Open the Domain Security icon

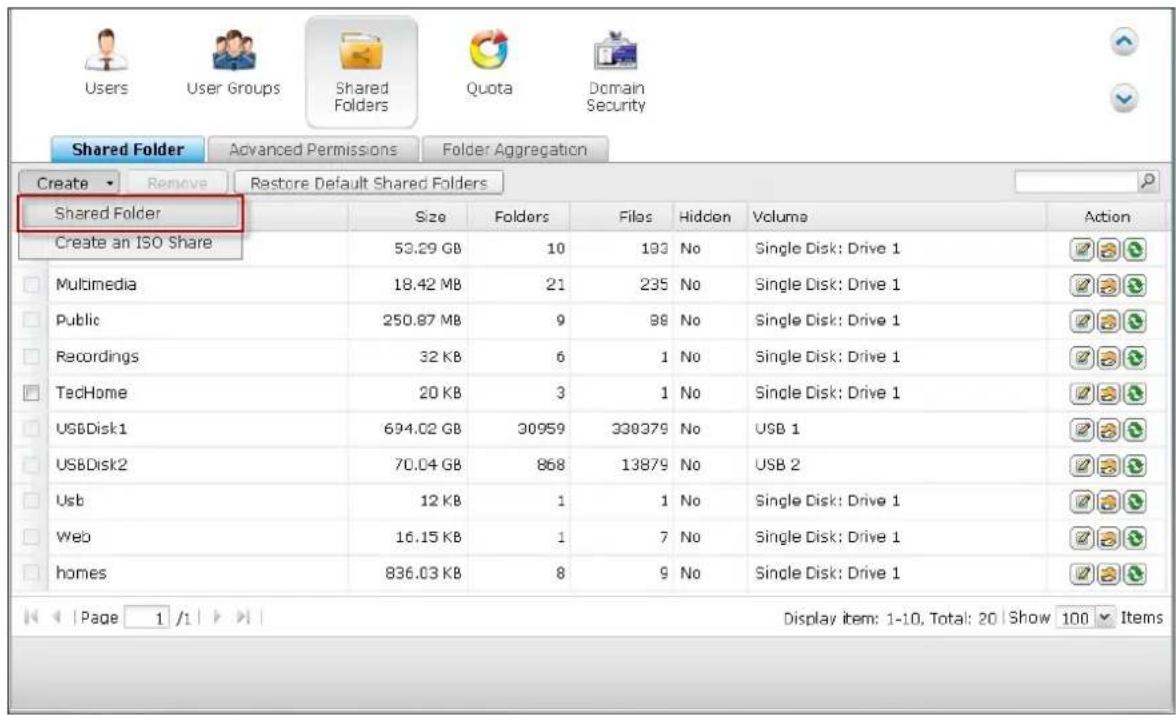[x=616, y=50]
